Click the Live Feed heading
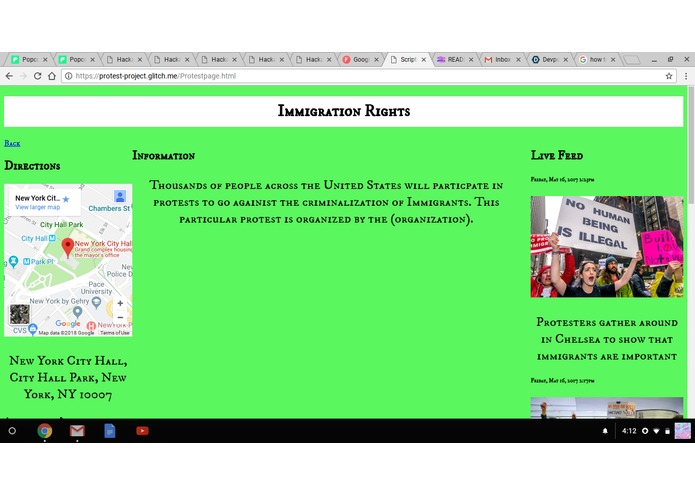Image resolution: width=695 pixels, height=494 pixels. pos(557,155)
